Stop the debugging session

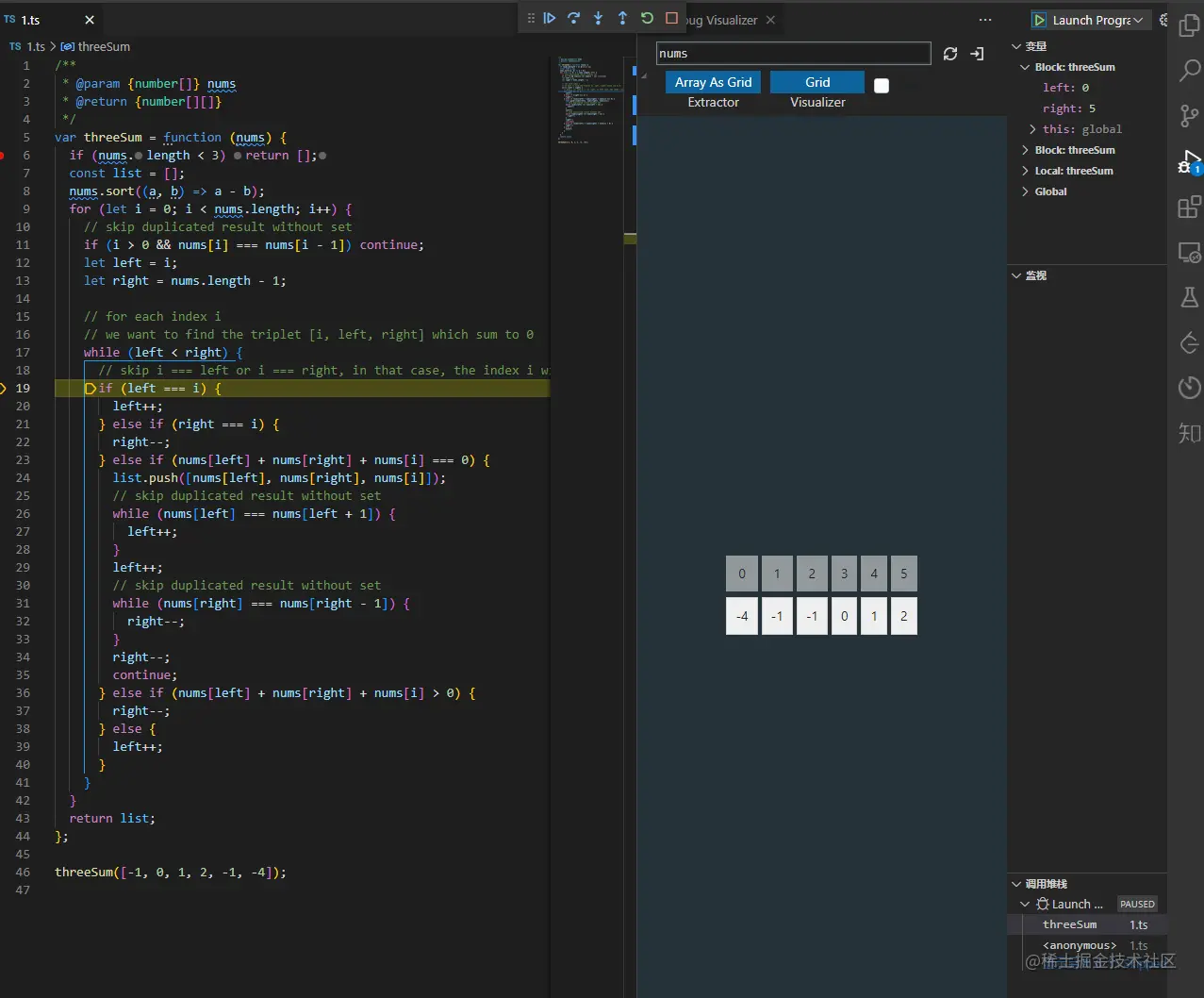[x=671, y=18]
